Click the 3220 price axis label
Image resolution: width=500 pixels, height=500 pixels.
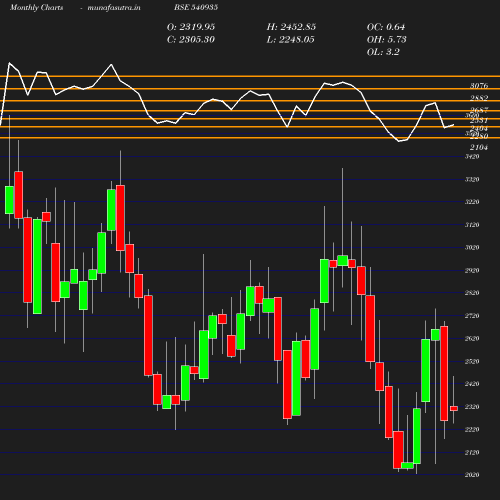pos(472,202)
